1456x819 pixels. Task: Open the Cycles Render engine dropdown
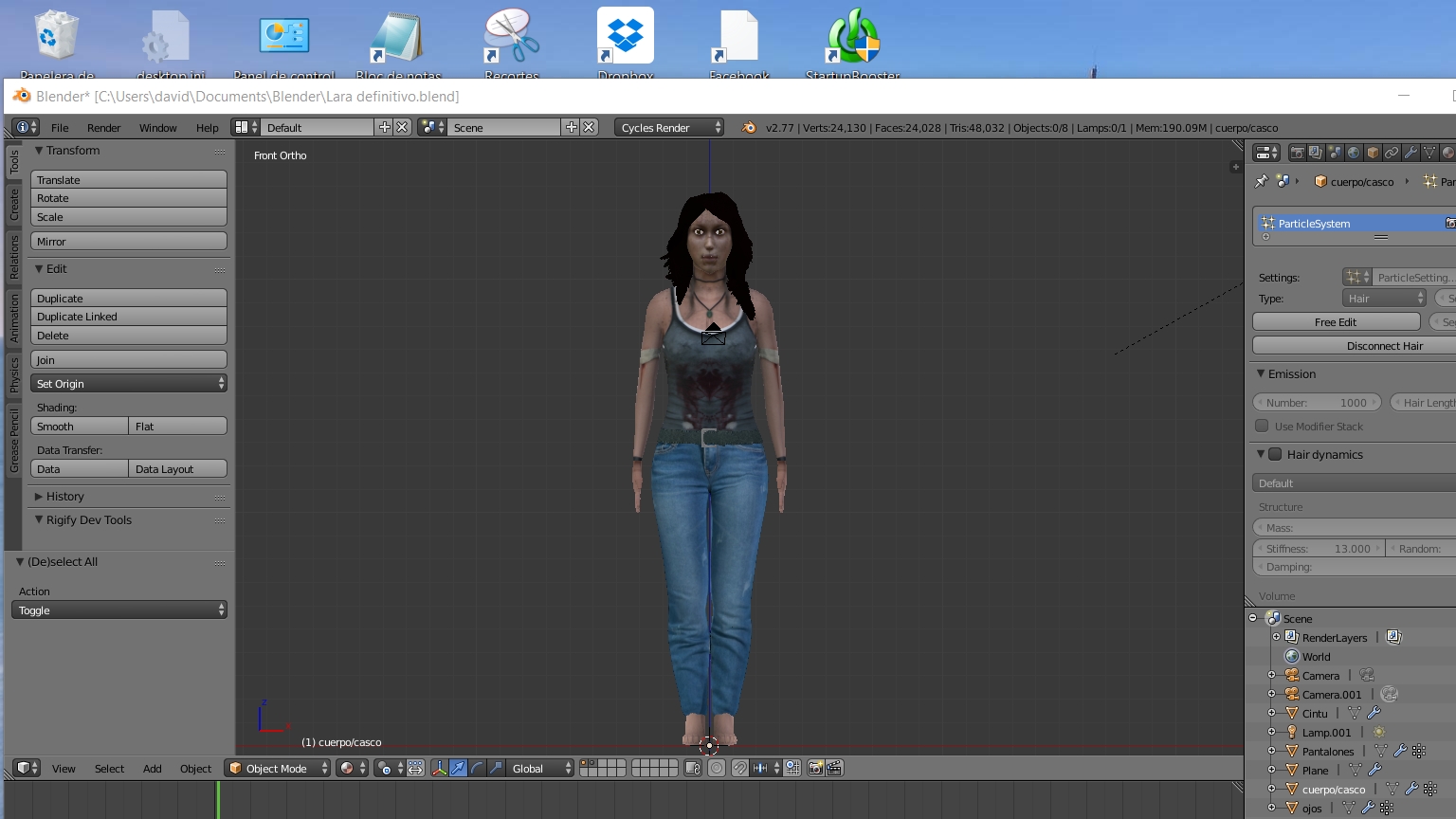(x=669, y=128)
